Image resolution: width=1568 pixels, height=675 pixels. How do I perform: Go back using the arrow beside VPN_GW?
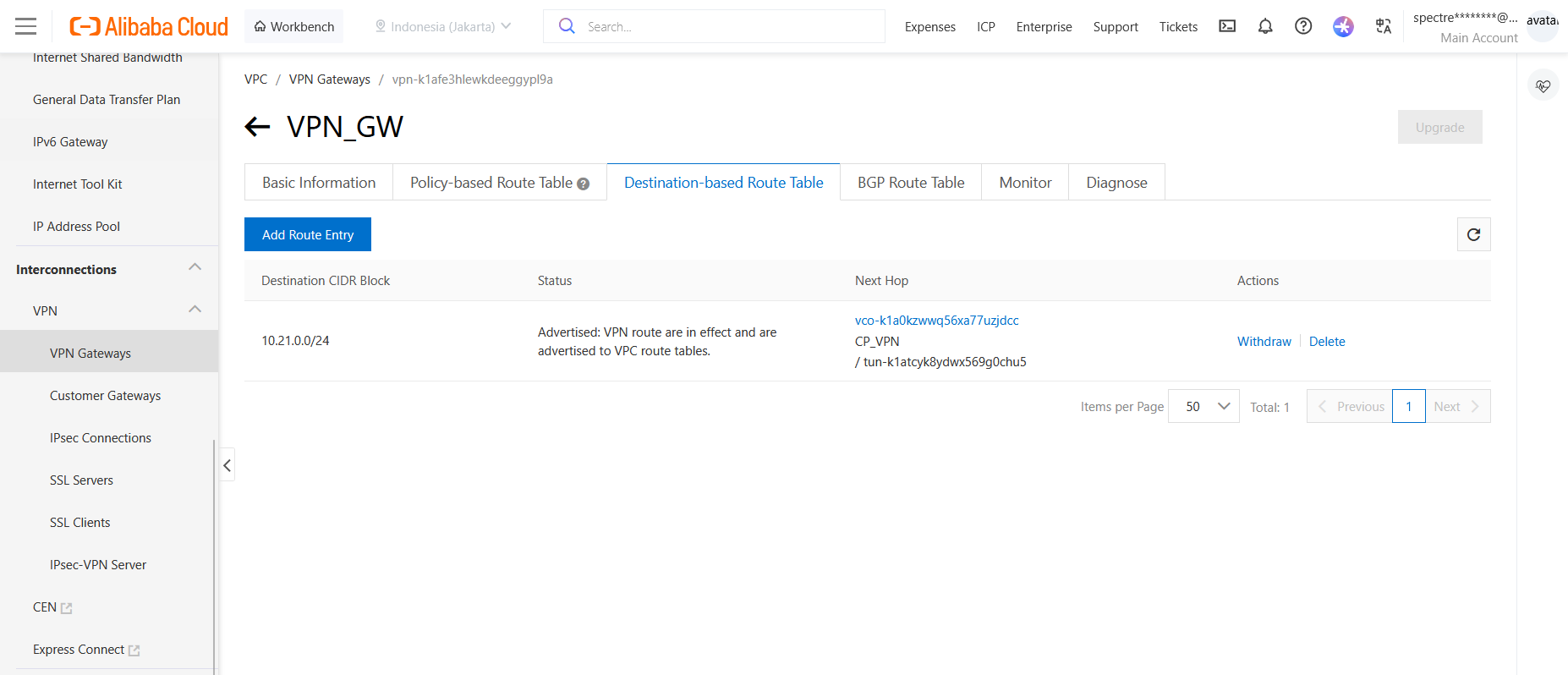[257, 127]
